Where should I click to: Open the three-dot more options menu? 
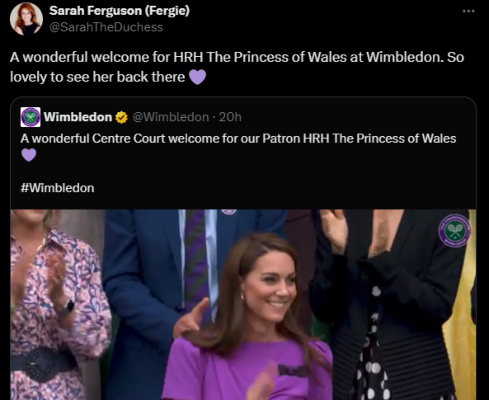pos(468,11)
